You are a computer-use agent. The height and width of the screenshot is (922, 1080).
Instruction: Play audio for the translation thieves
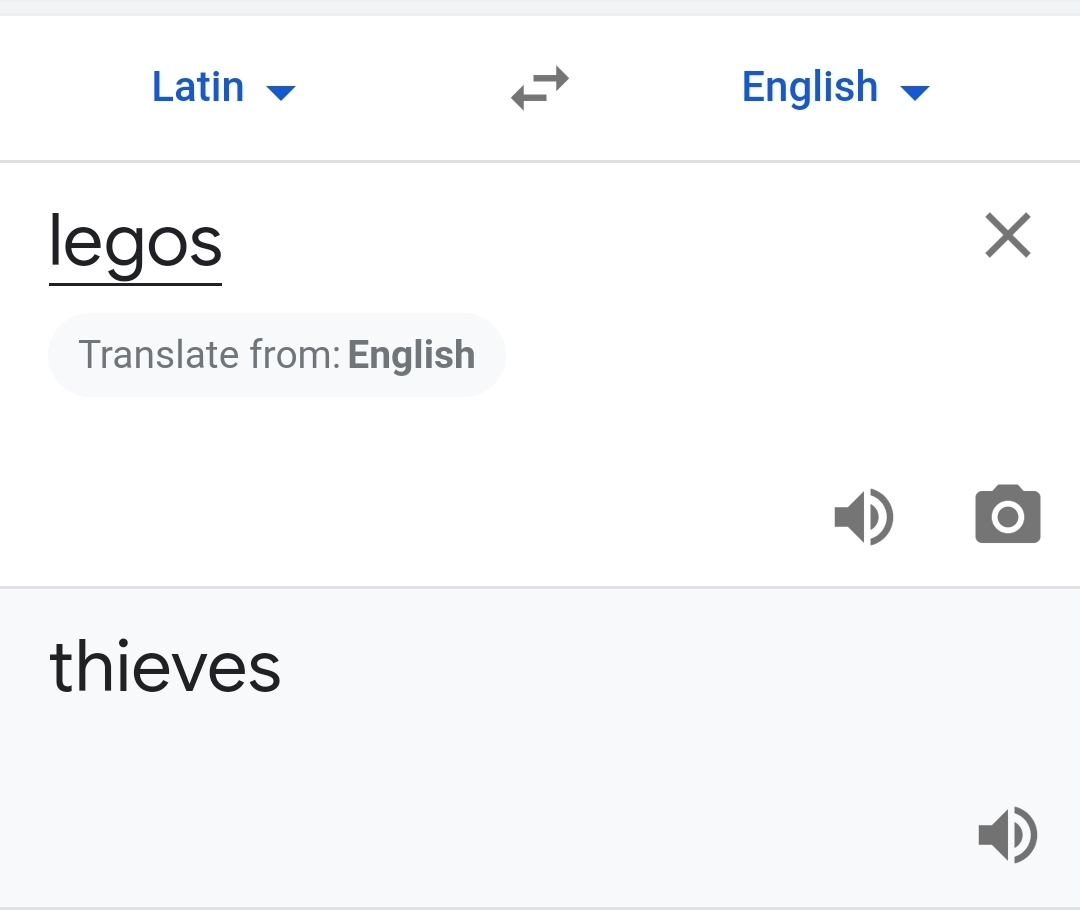[x=1008, y=835]
